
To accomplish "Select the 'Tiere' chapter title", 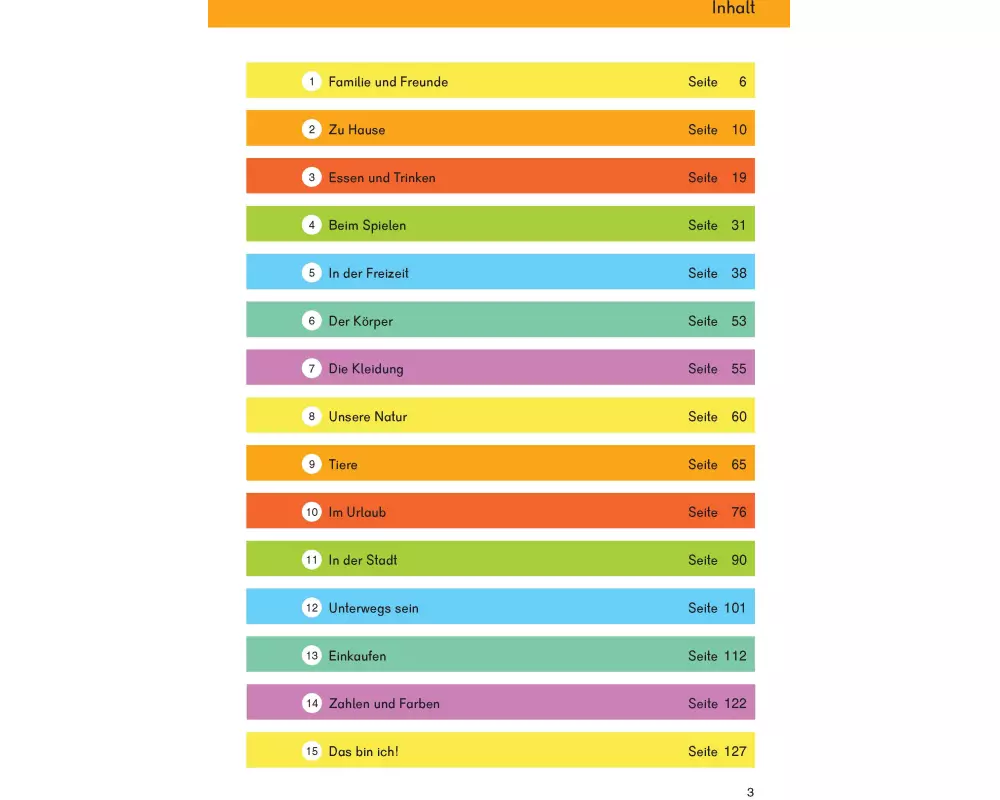I will 343,465.
